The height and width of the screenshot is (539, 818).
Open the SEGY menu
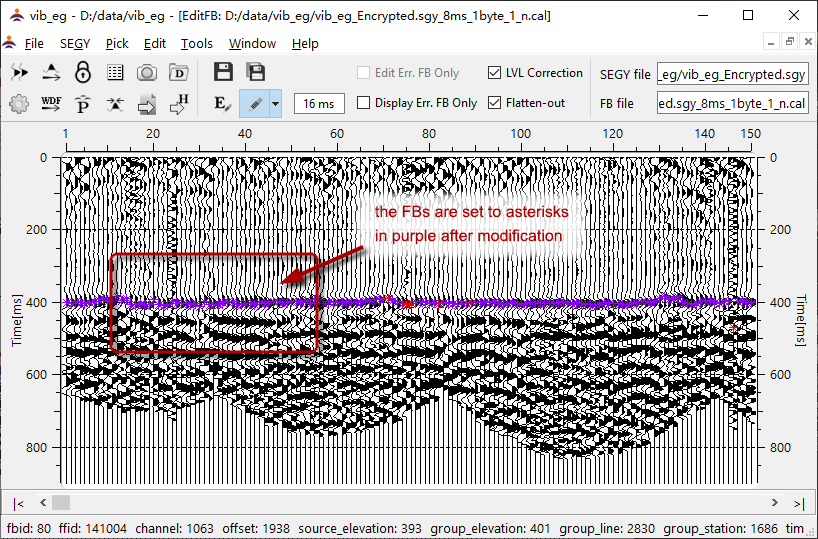[75, 43]
